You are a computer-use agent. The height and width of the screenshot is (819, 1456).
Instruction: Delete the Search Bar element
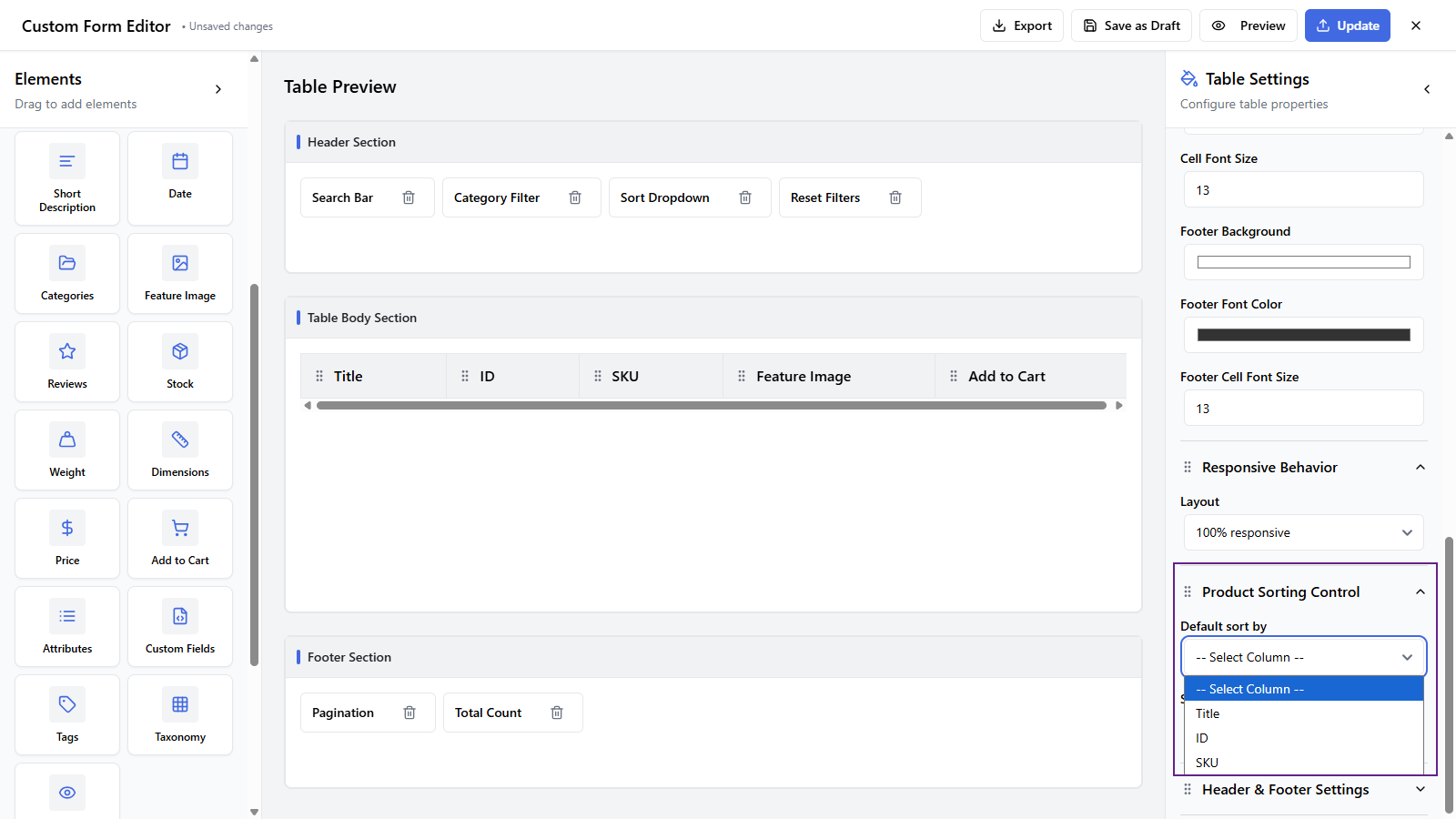point(409,197)
